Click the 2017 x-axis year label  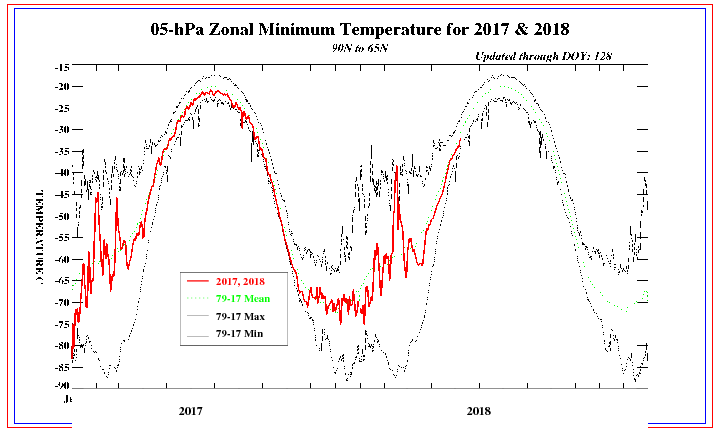[191, 410]
